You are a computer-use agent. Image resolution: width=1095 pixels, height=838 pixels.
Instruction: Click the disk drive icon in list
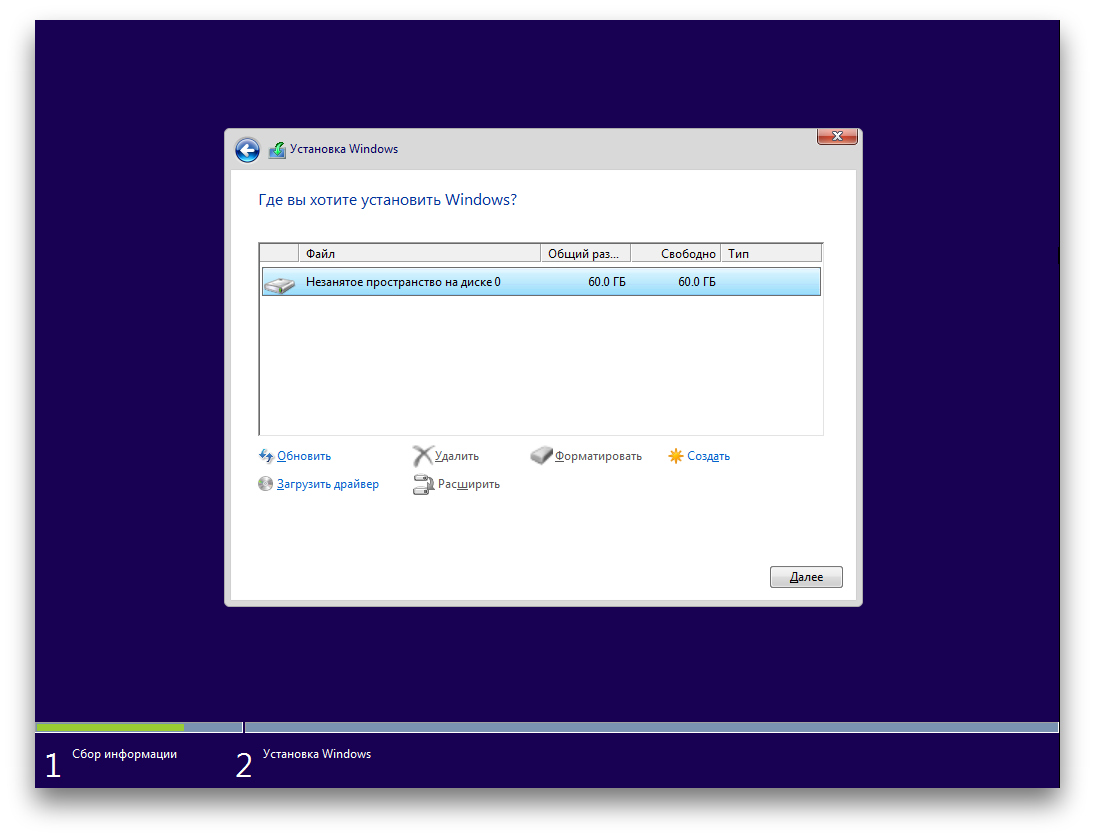tap(280, 284)
